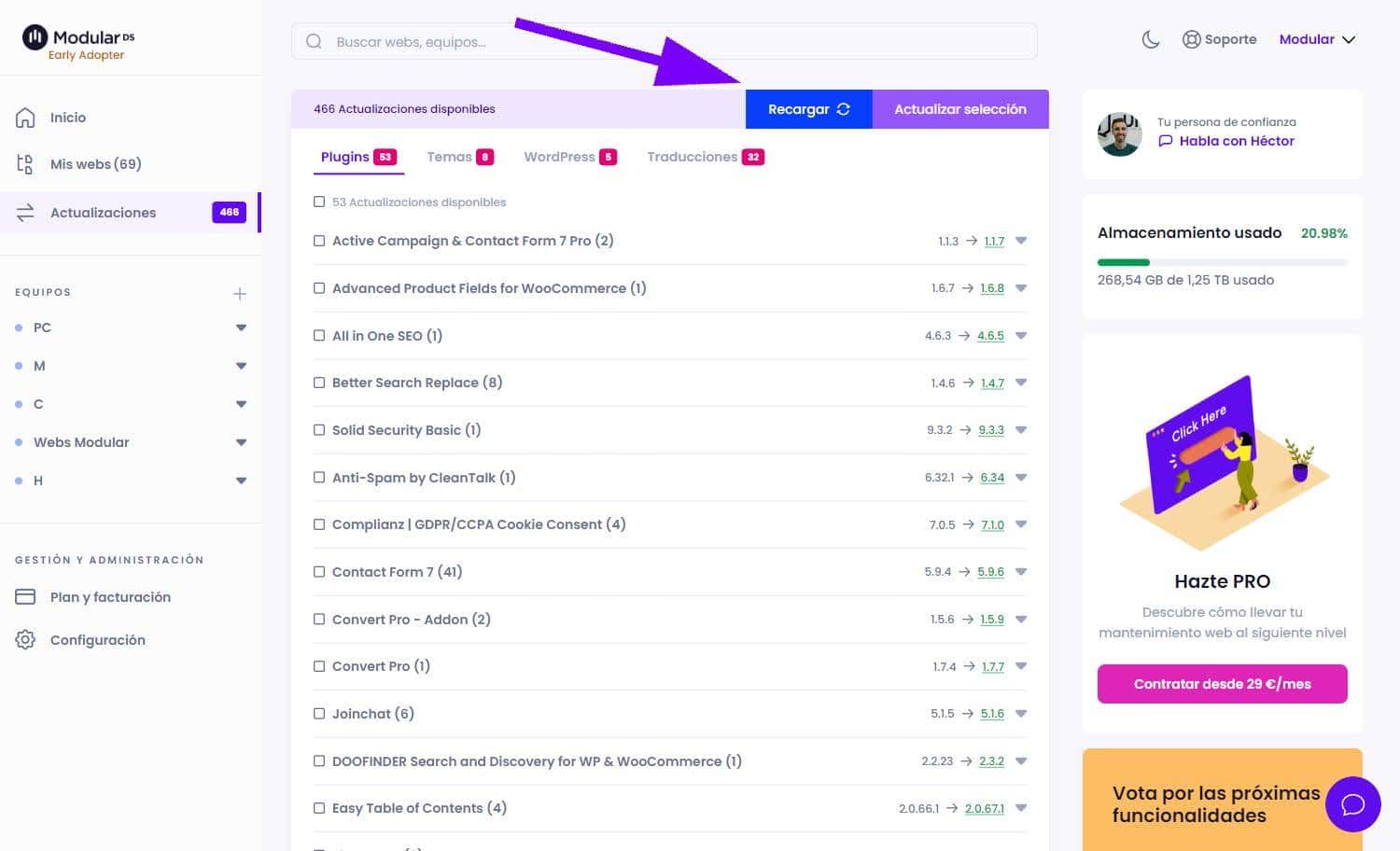Click the Inicio home icon

[25, 118]
